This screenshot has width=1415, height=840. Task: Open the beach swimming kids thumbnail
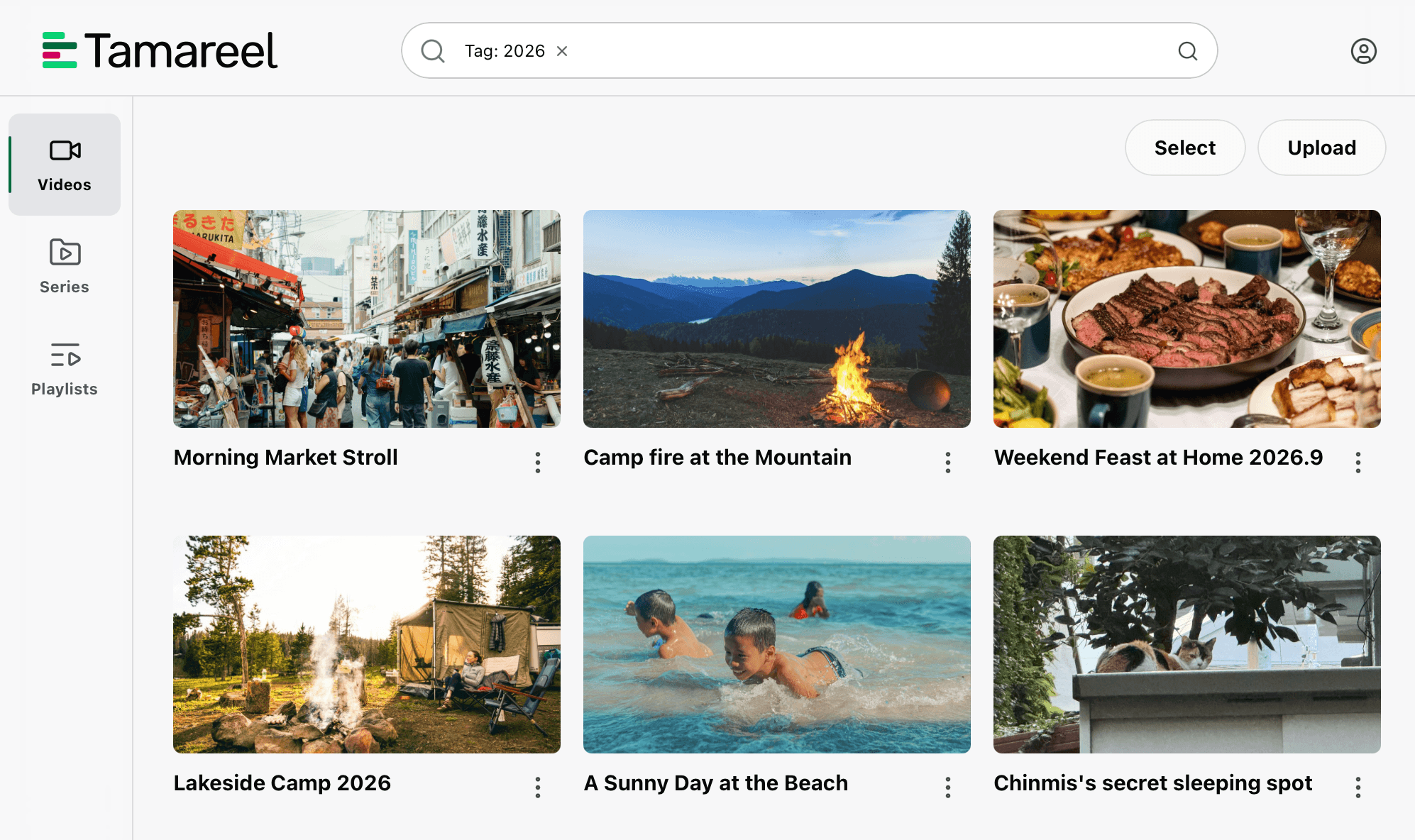click(x=777, y=644)
